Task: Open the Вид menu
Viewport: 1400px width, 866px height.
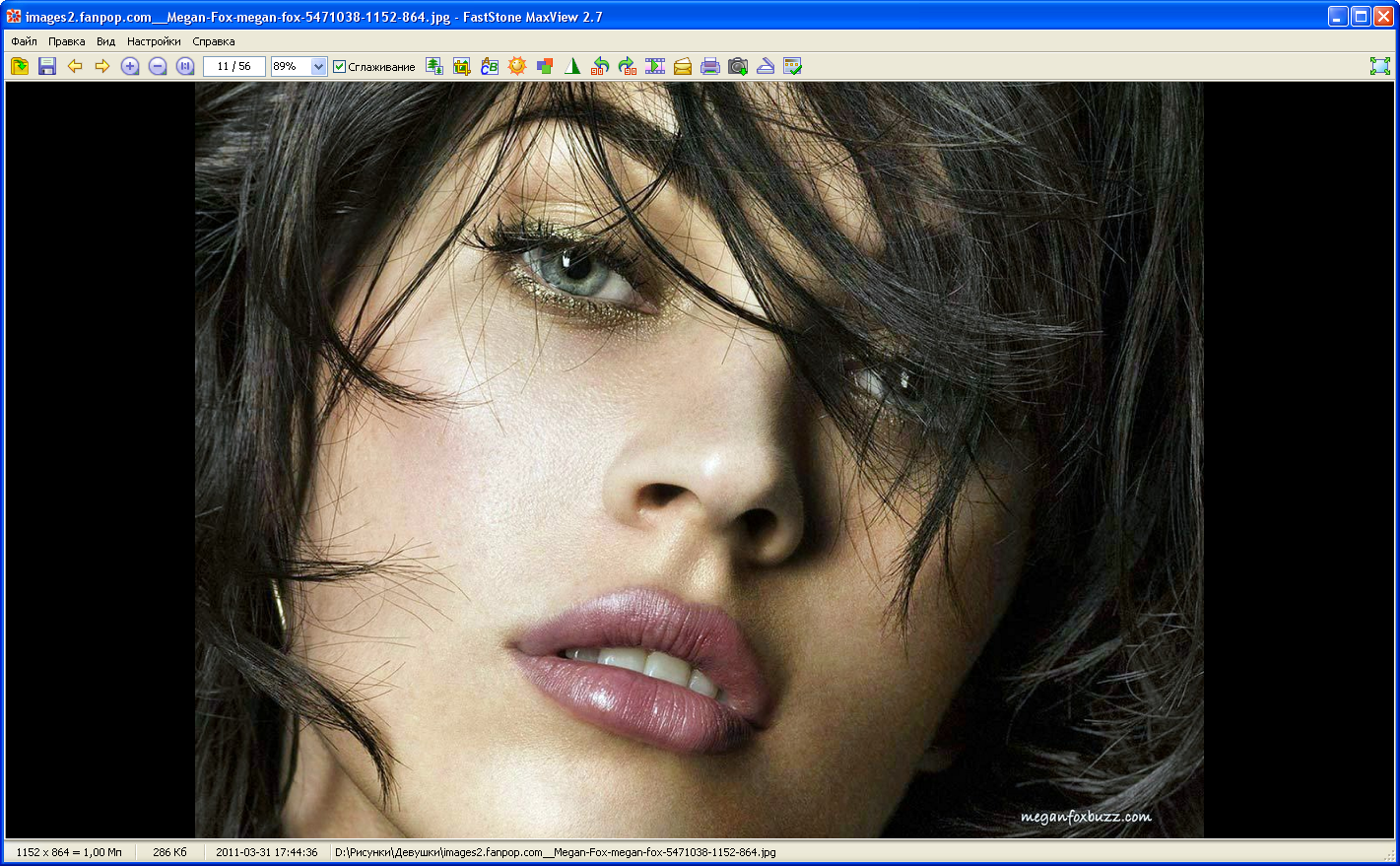Action: point(105,41)
